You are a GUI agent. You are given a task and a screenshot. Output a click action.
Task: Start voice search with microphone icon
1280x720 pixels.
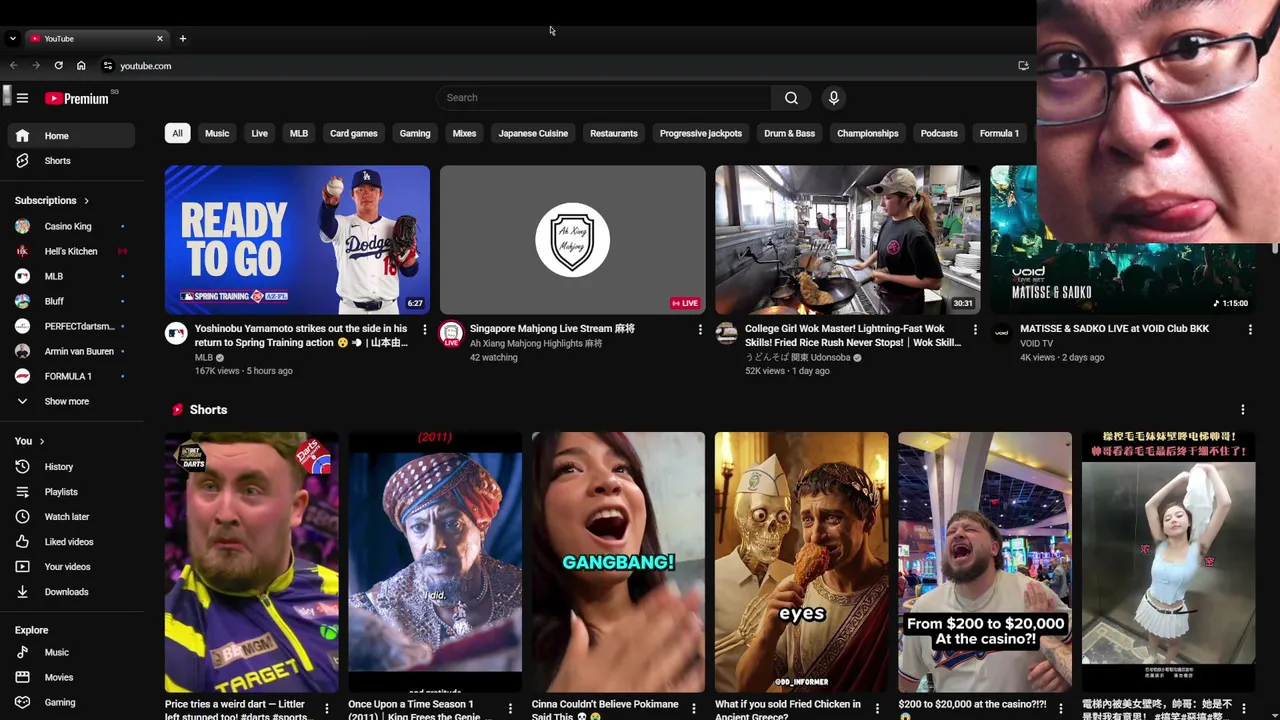click(833, 98)
